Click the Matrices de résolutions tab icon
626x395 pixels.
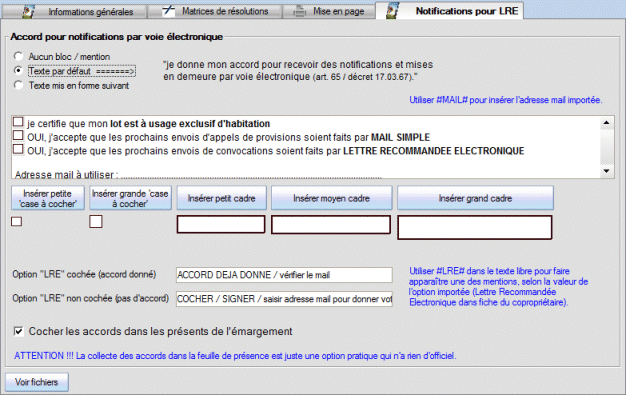168,11
